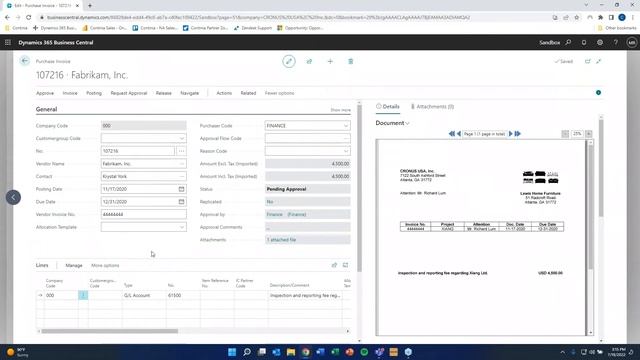640x360 pixels.
Task: Click the pencil edit icon
Action: pyautogui.click(x=289, y=61)
